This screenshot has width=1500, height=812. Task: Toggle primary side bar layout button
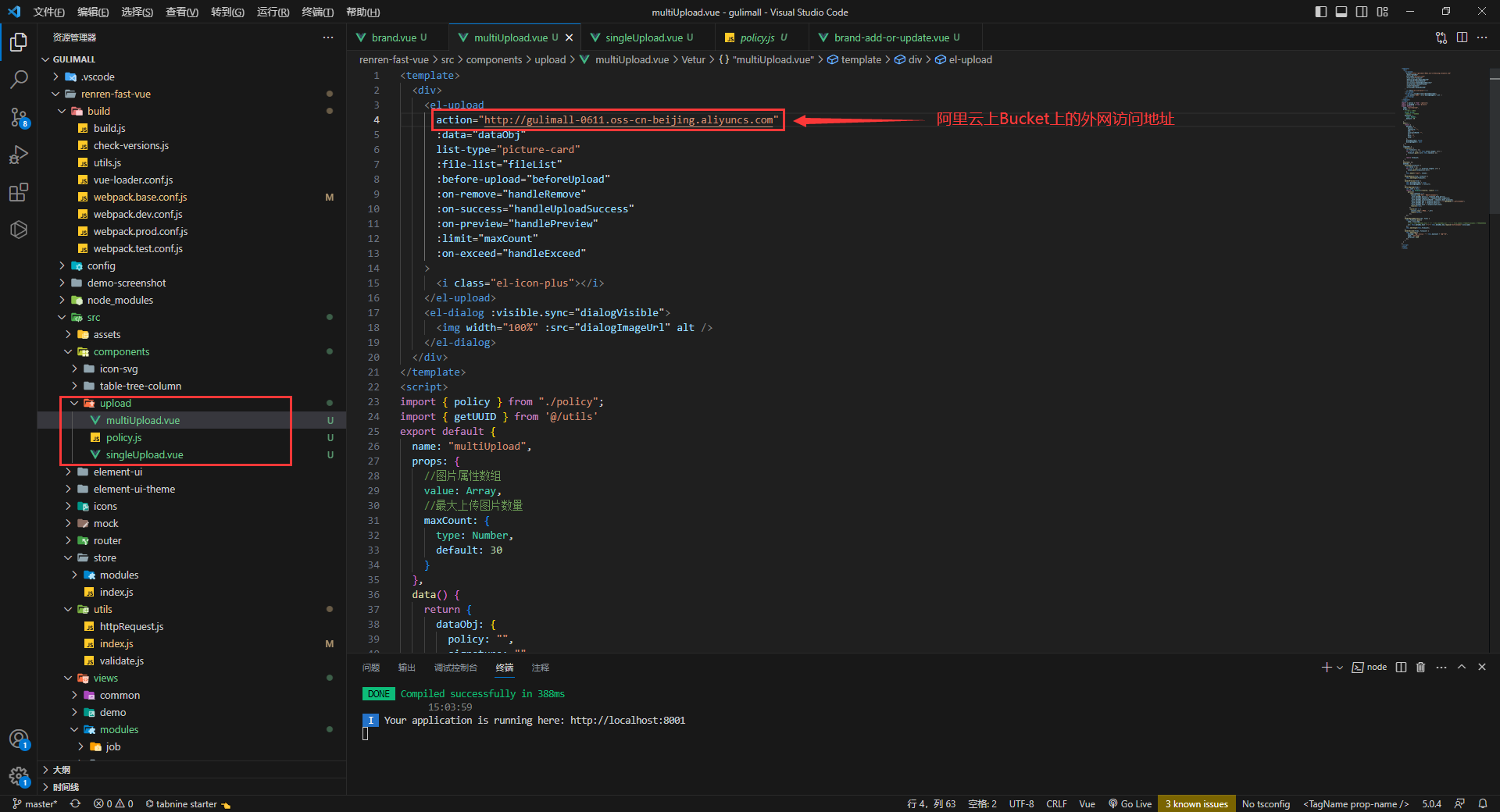(1321, 12)
